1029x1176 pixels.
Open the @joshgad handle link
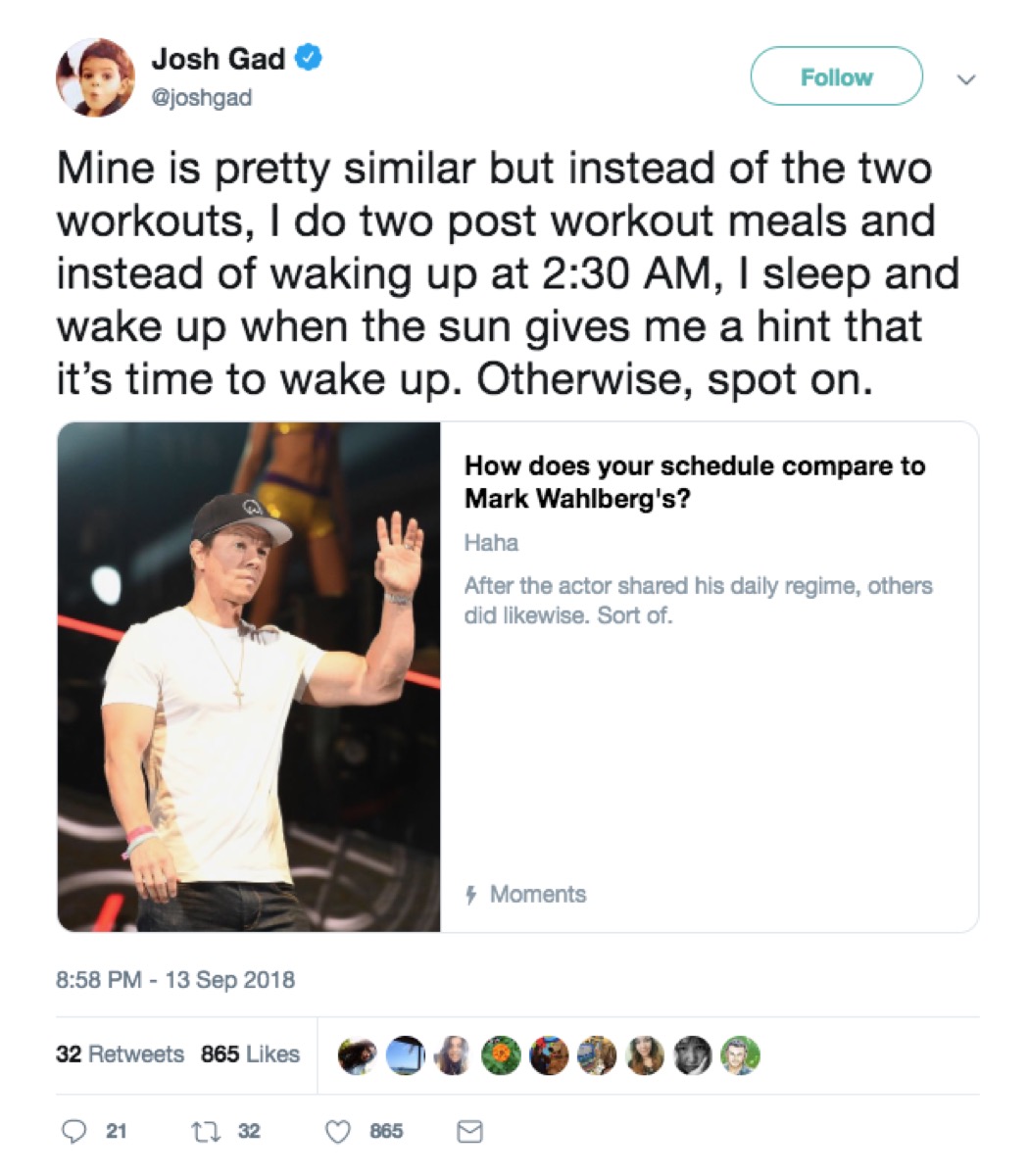[201, 98]
